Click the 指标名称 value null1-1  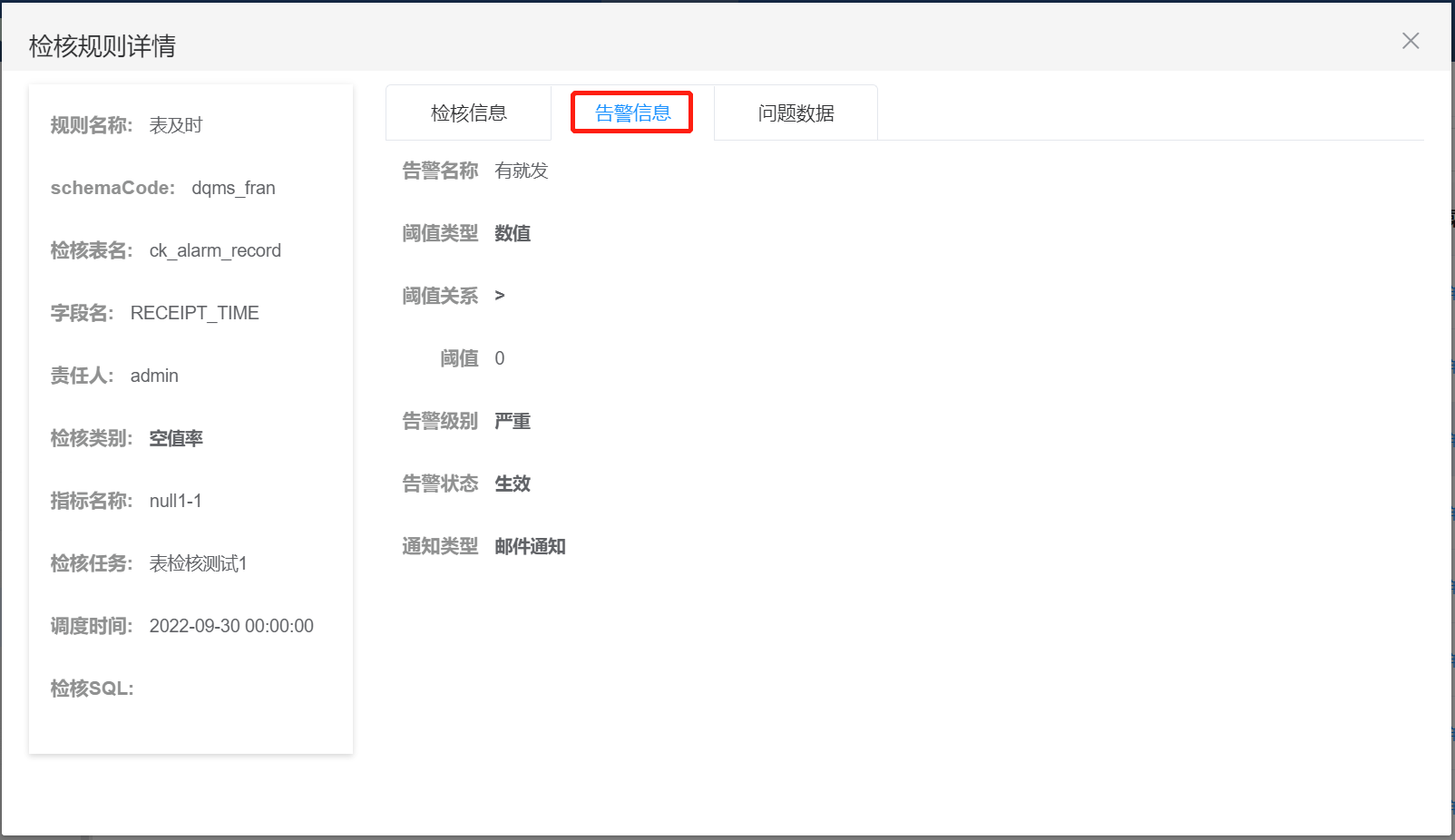point(175,501)
